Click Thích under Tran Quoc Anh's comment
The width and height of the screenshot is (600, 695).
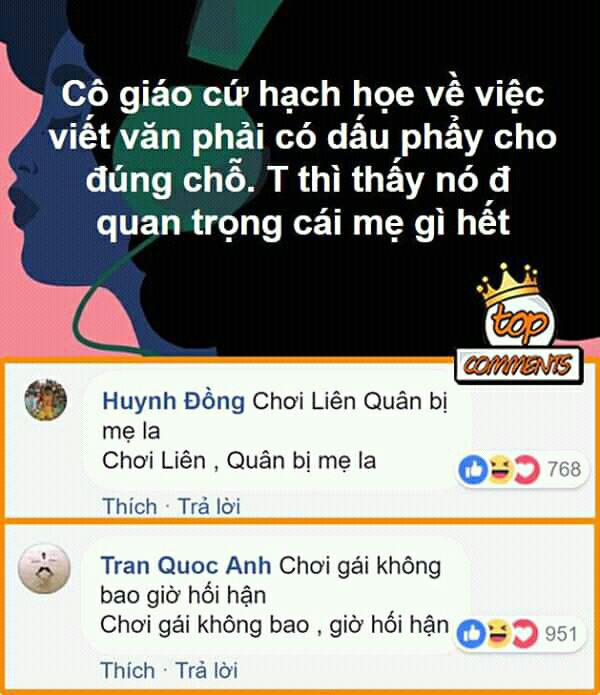point(128,670)
